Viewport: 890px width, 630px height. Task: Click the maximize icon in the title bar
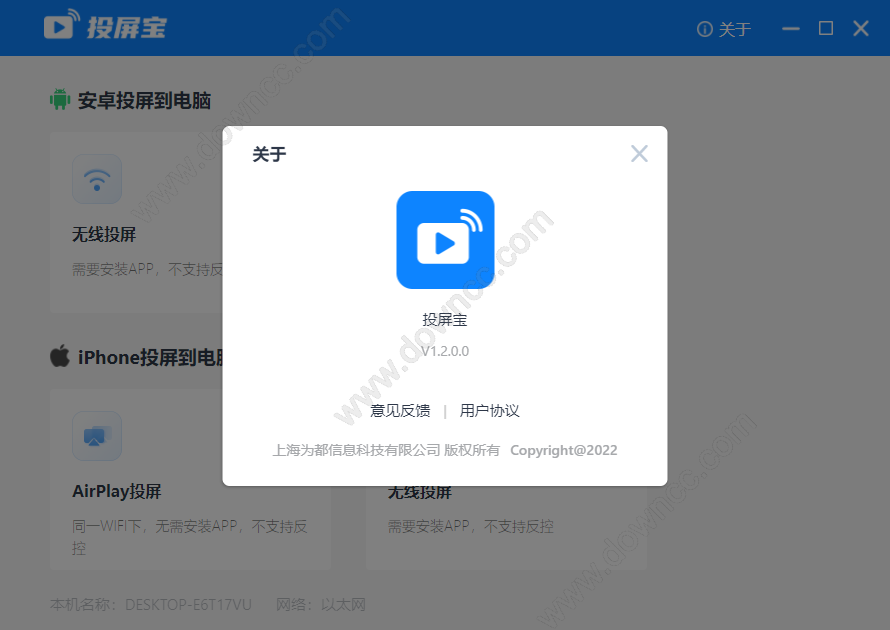pos(826,28)
